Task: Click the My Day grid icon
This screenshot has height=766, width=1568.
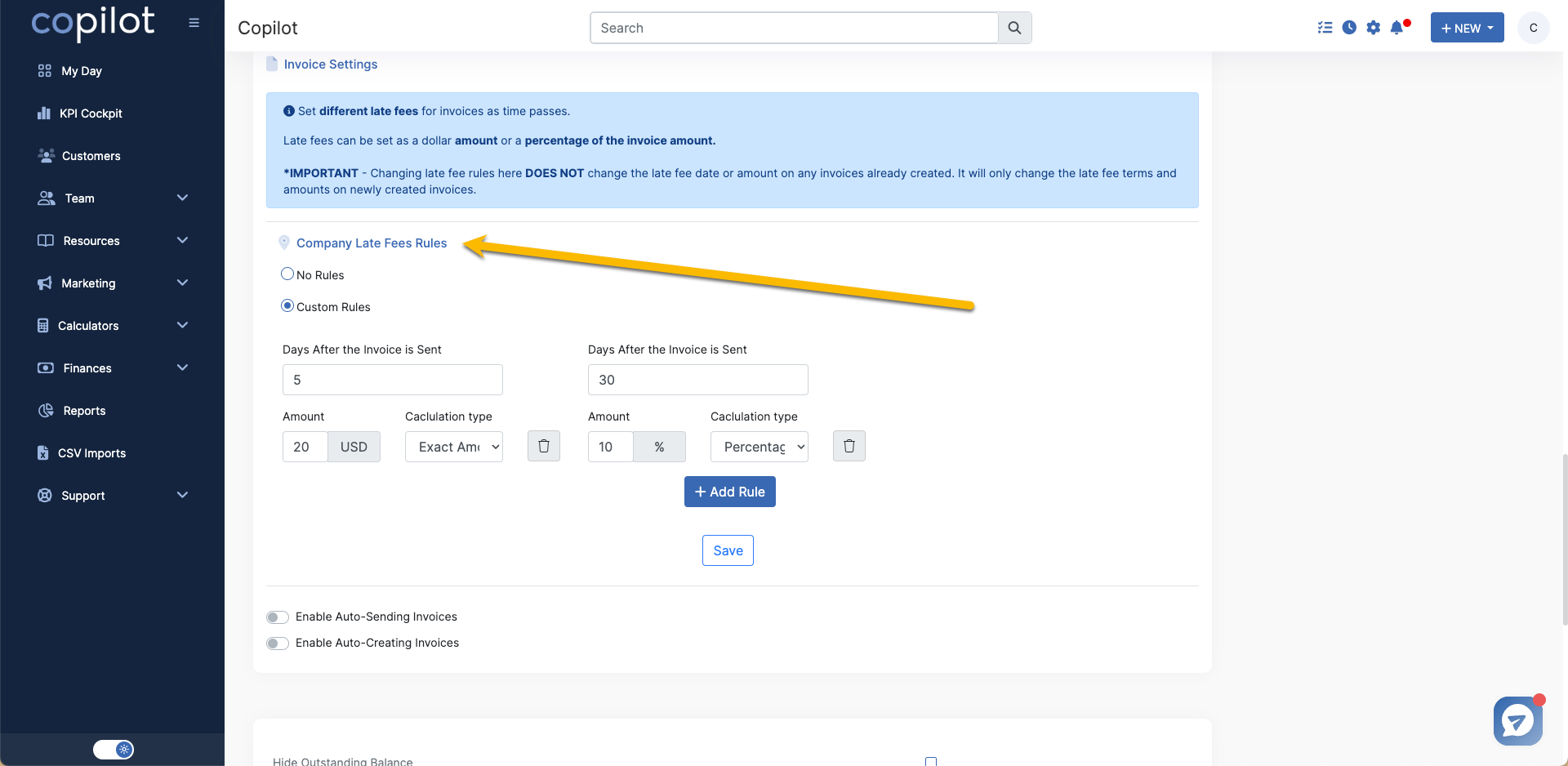Action: coord(45,71)
